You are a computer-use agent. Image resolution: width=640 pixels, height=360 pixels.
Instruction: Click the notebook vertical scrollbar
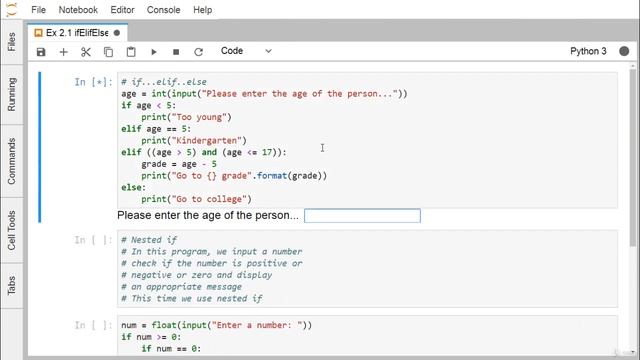click(x=633, y=158)
